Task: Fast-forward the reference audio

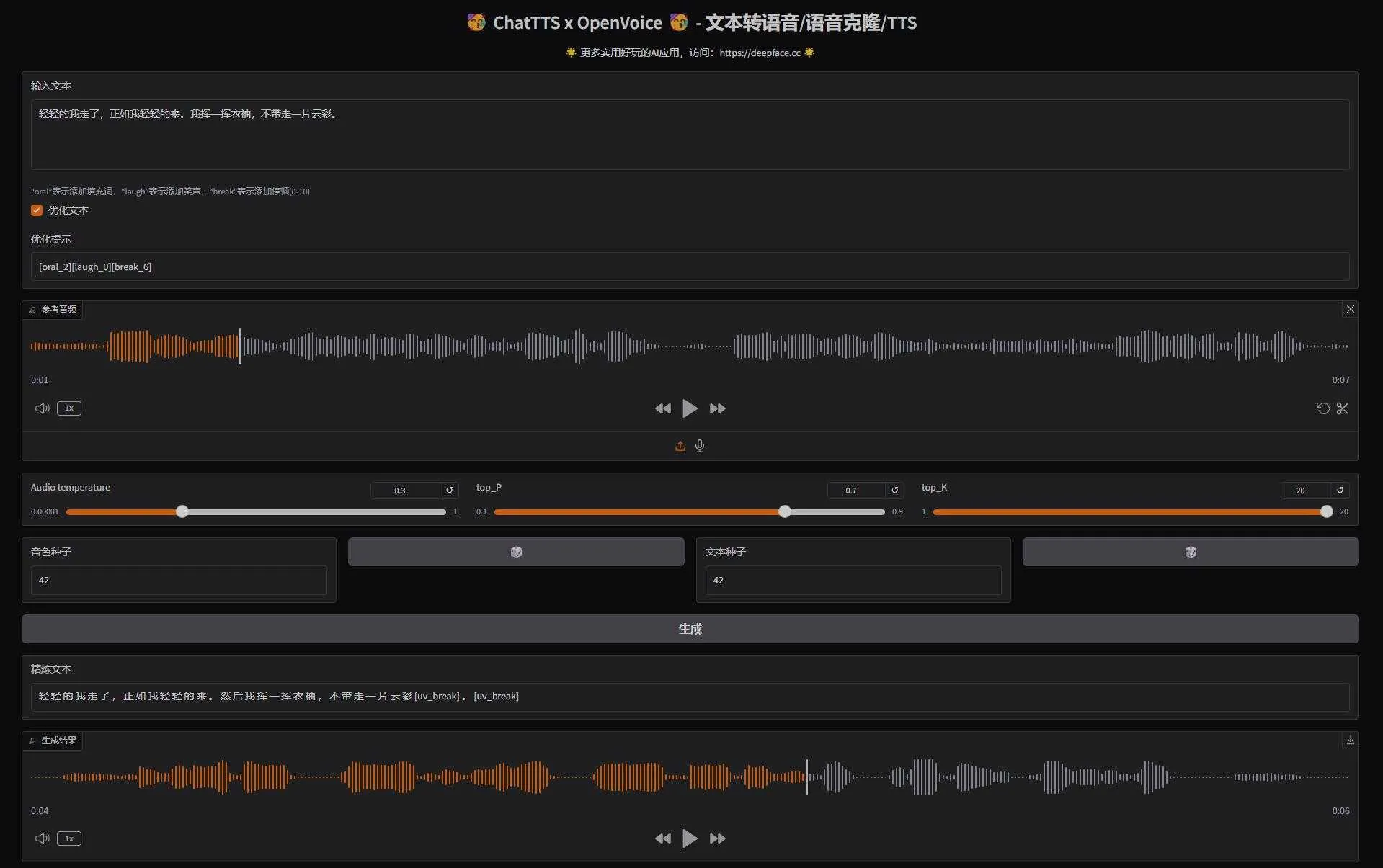Action: 717,408
